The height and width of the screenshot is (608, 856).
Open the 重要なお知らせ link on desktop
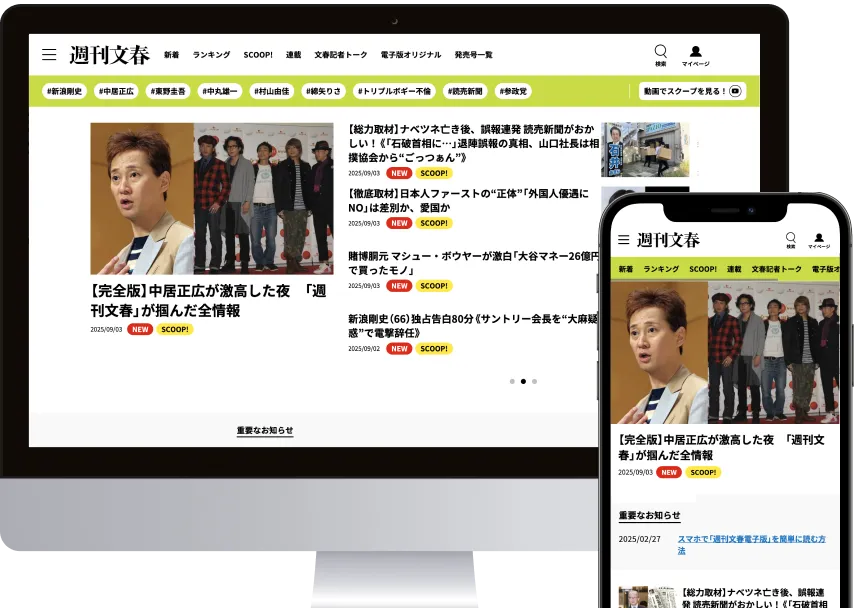click(265, 430)
